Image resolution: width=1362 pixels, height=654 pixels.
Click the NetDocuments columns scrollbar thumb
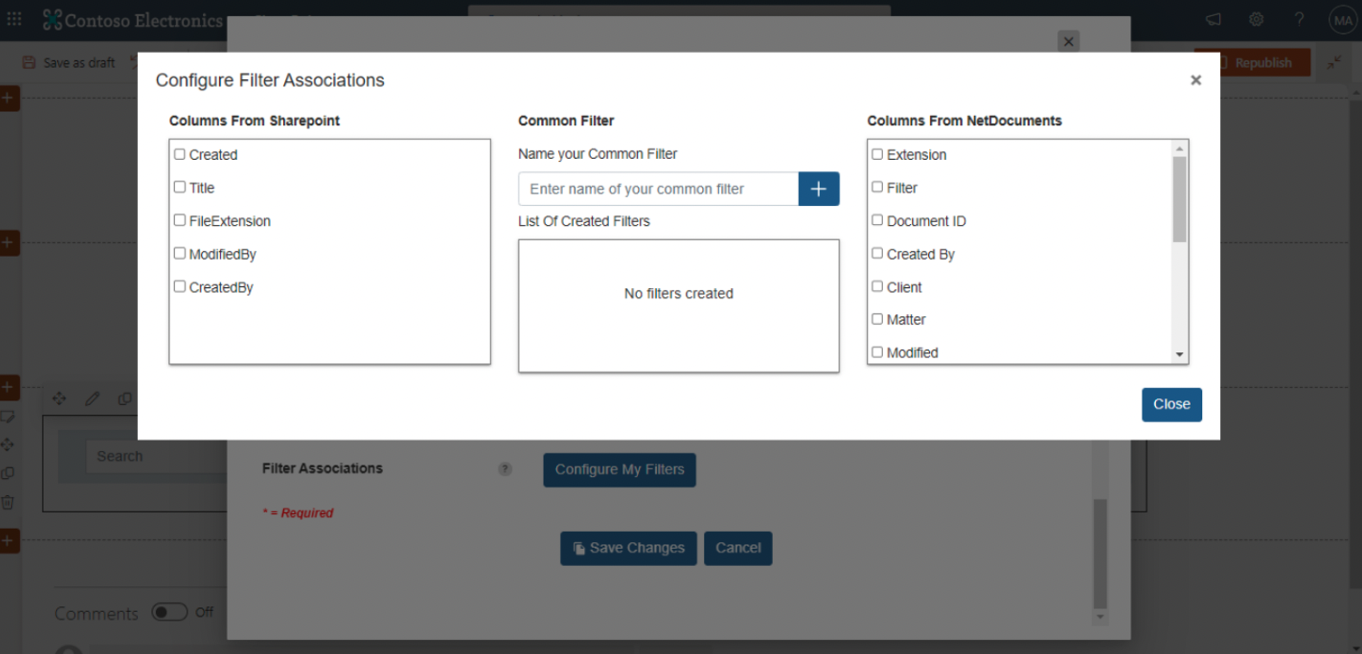click(1179, 199)
